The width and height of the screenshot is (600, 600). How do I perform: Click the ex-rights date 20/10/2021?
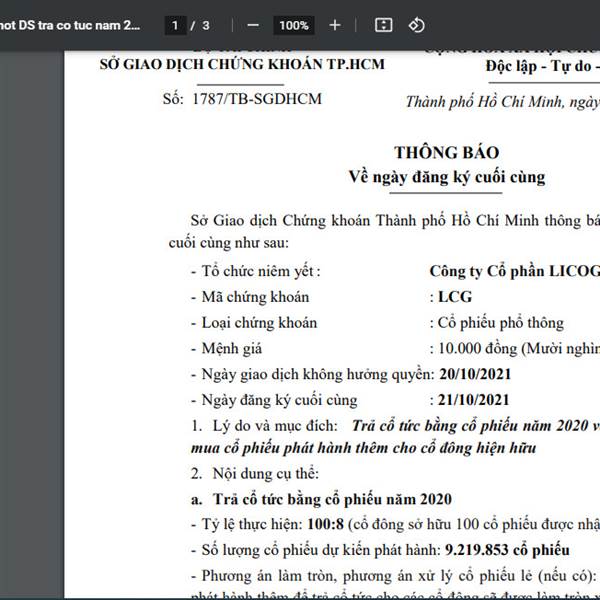pyautogui.click(x=475, y=374)
